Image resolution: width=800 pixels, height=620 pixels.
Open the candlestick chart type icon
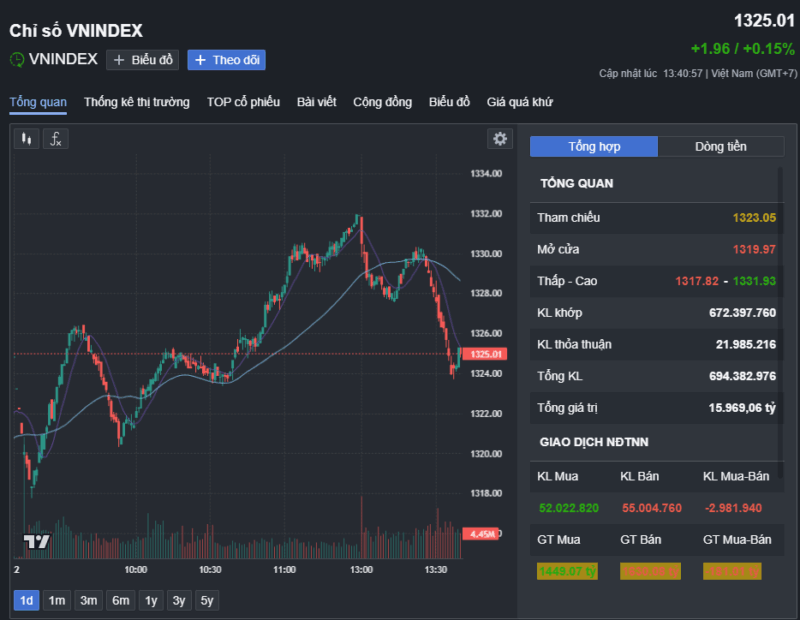[x=27, y=139]
